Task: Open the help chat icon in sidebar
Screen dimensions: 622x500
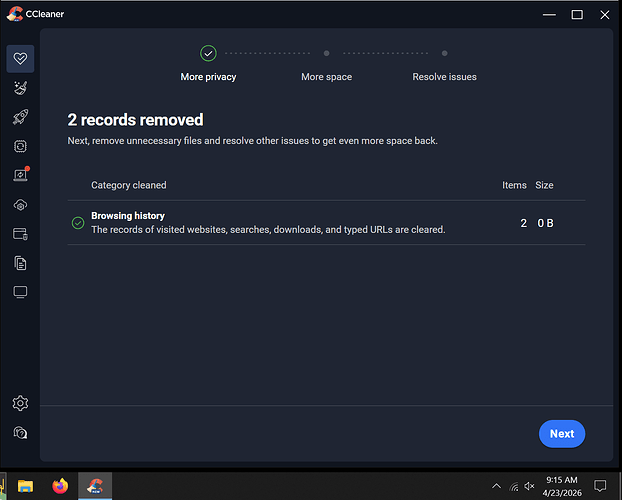Action: [20, 433]
